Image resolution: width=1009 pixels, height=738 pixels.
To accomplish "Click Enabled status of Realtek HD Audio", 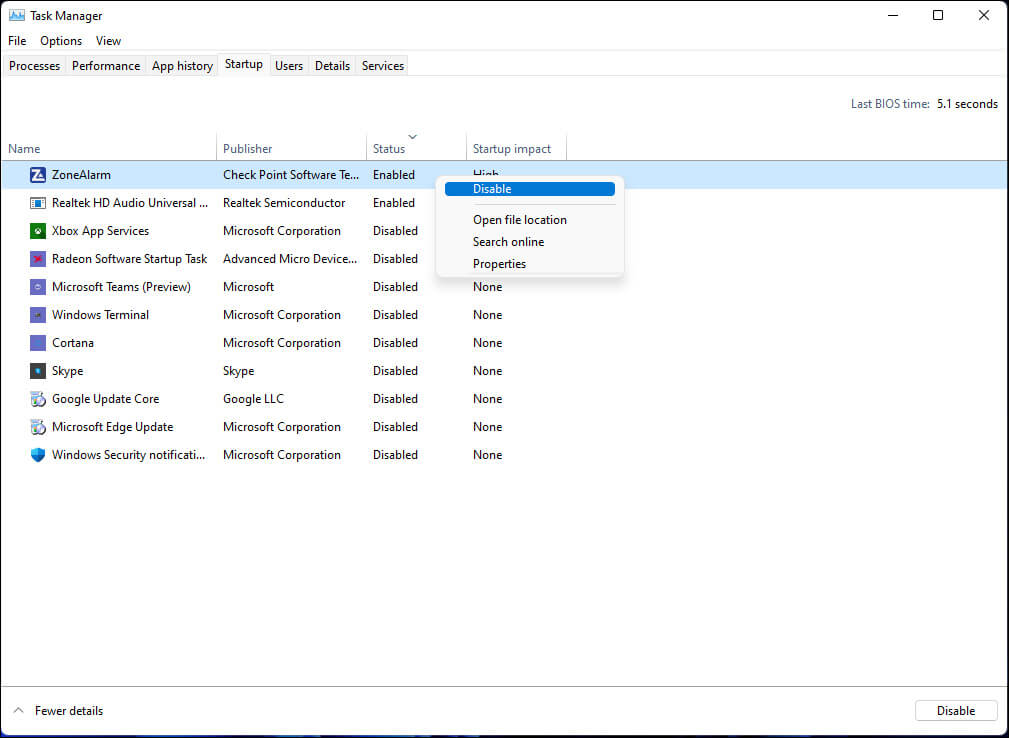I will tap(394, 203).
